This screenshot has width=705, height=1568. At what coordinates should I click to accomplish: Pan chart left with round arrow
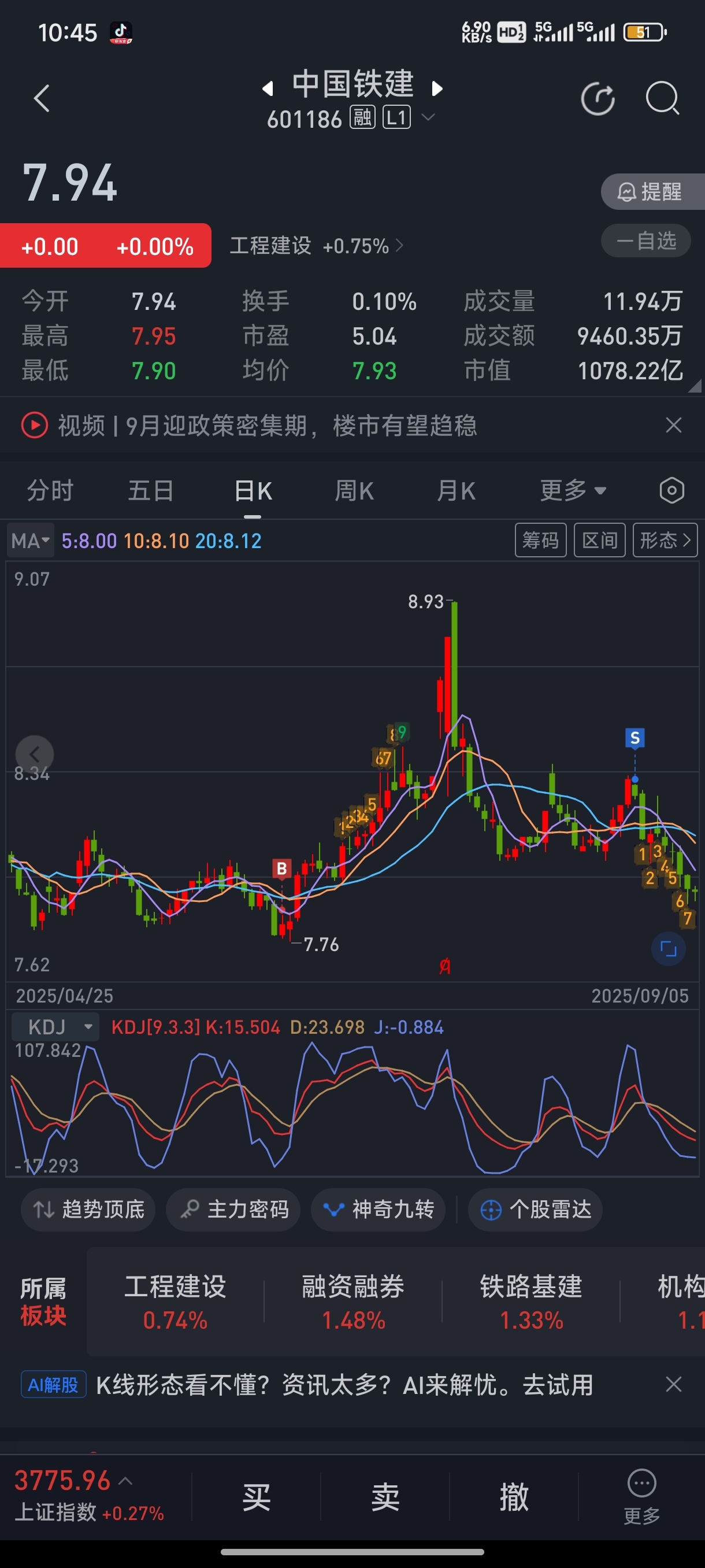coord(35,754)
